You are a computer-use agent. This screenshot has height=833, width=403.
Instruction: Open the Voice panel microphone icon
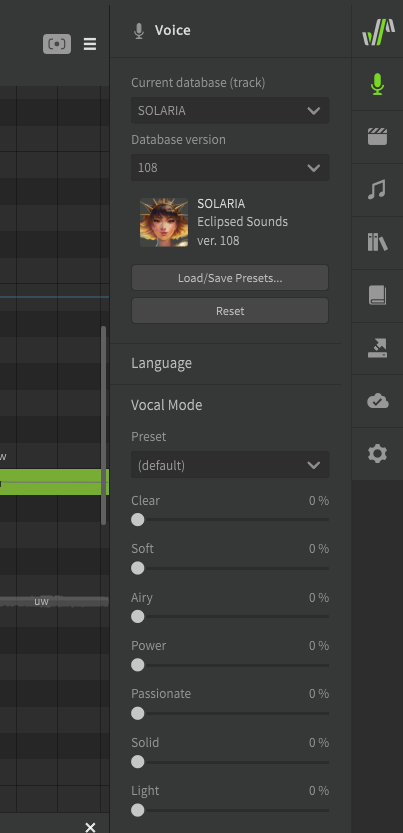click(377, 84)
